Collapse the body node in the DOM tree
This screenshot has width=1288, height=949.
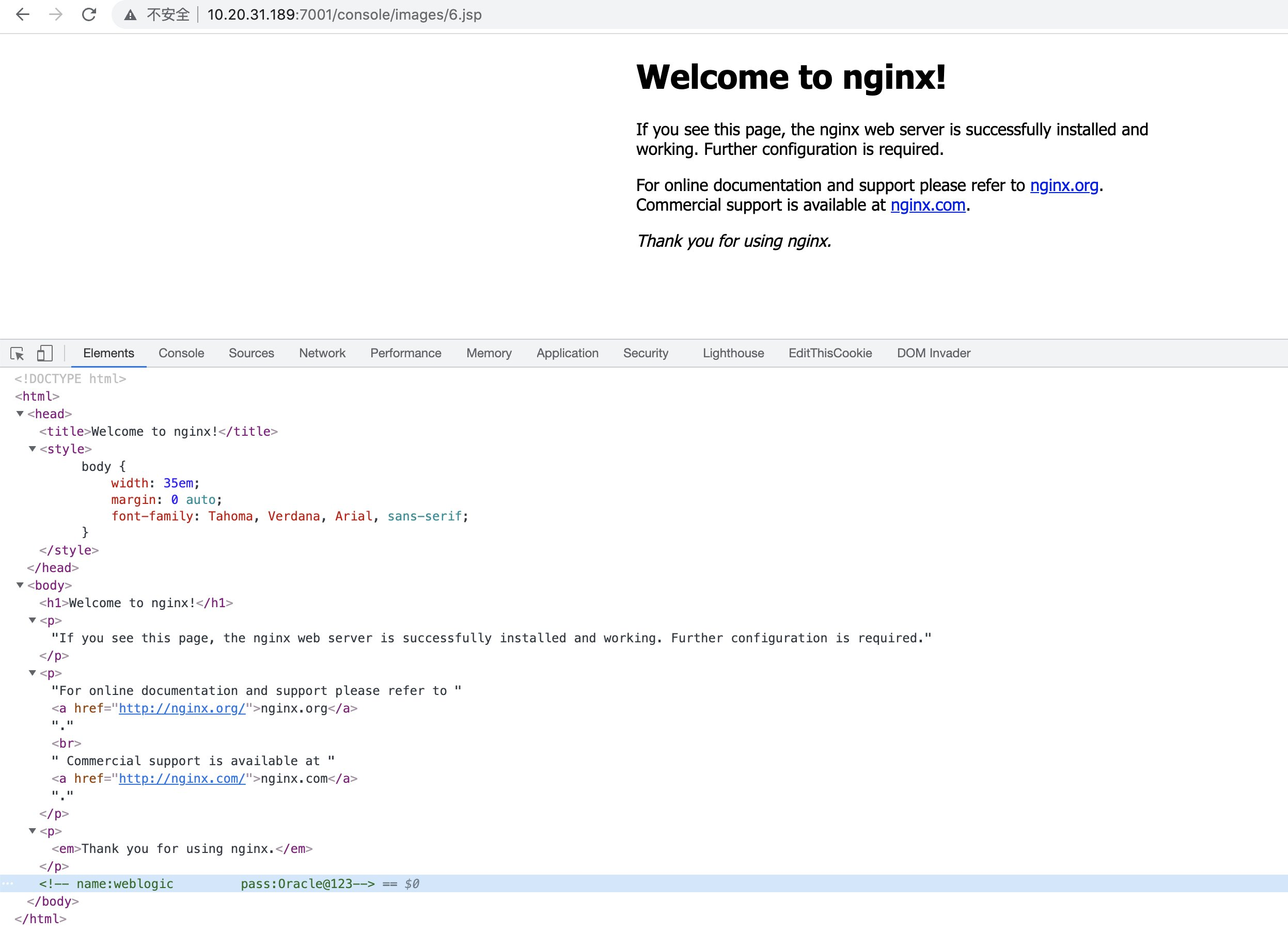20,585
